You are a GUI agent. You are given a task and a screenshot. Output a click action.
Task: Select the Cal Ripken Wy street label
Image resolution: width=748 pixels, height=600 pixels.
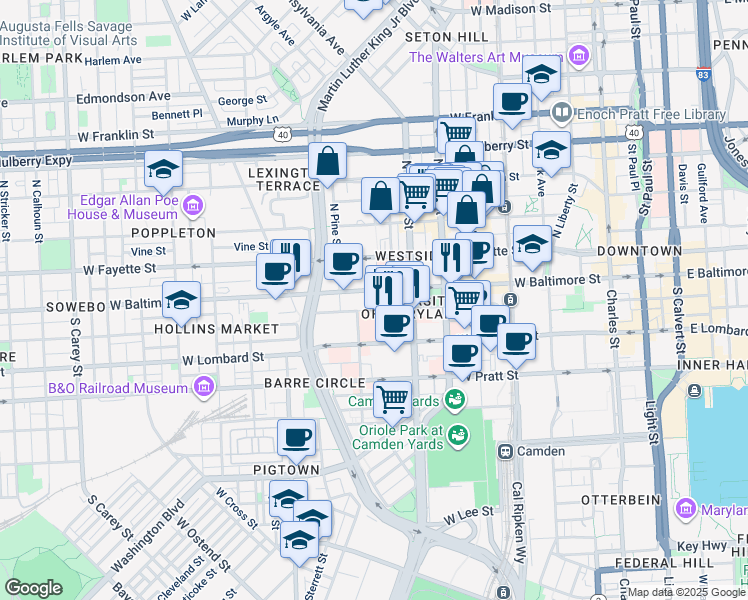click(518, 522)
